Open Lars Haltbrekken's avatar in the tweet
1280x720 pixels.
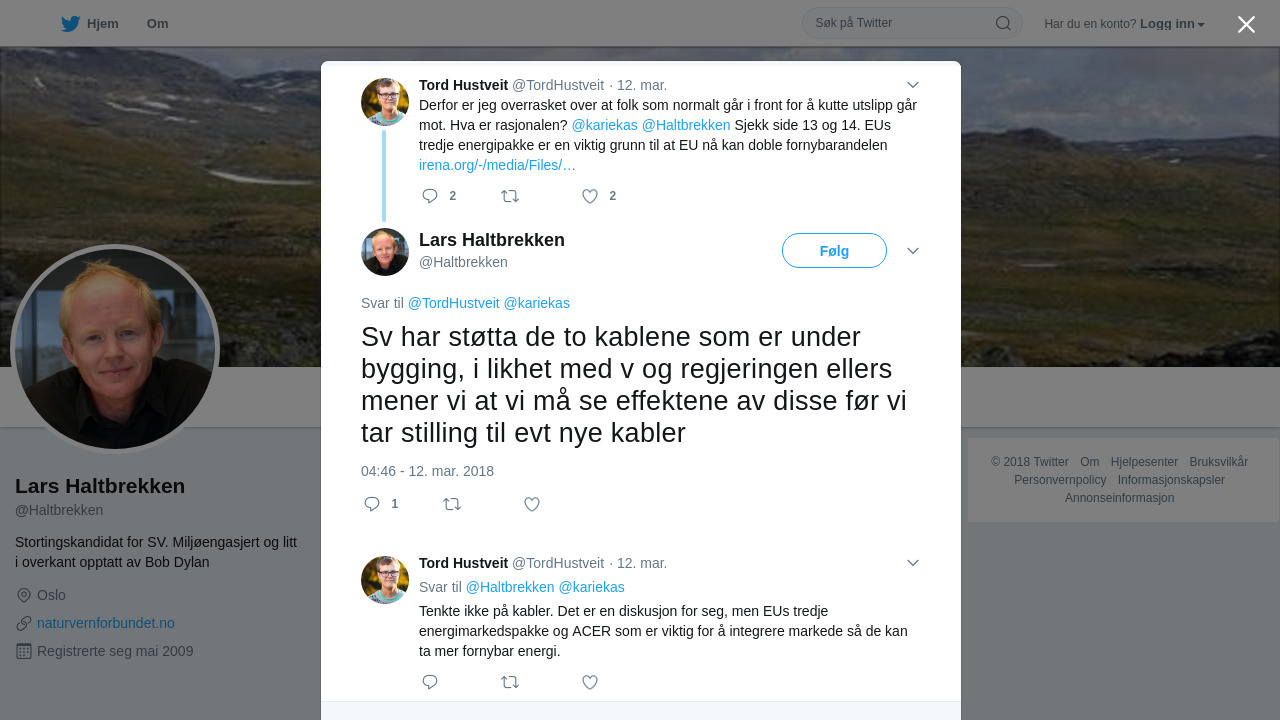pyautogui.click(x=385, y=252)
